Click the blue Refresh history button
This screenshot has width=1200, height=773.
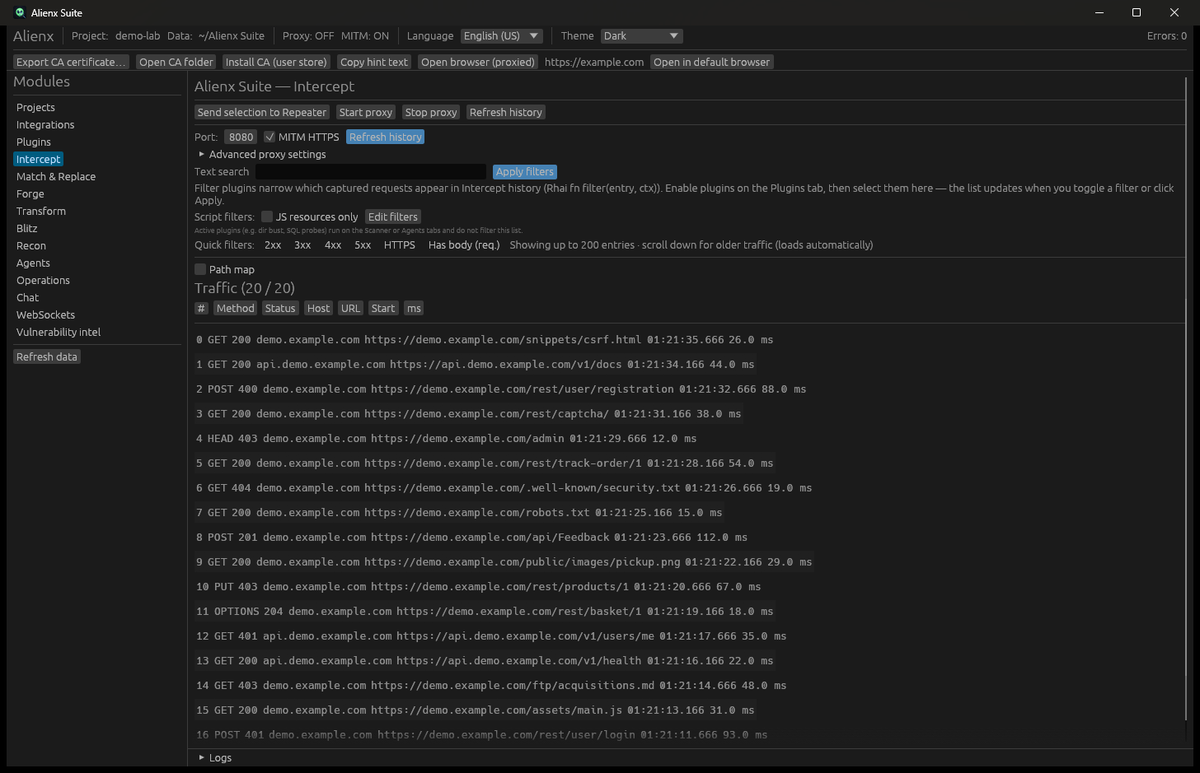coord(386,137)
